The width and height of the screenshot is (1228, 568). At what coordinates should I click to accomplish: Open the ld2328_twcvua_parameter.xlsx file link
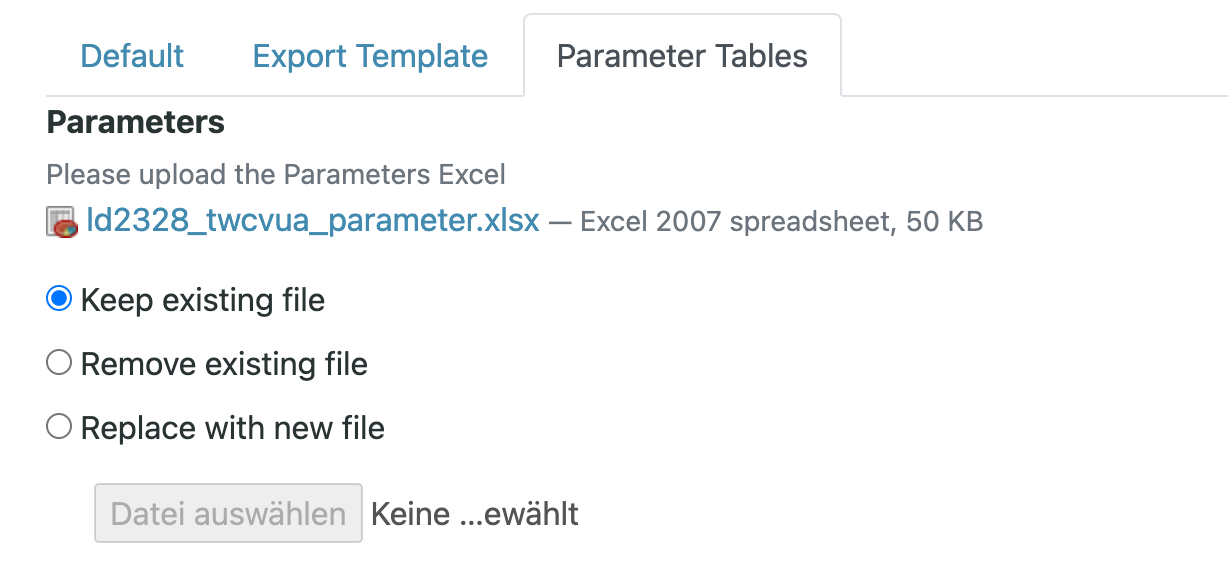click(313, 221)
